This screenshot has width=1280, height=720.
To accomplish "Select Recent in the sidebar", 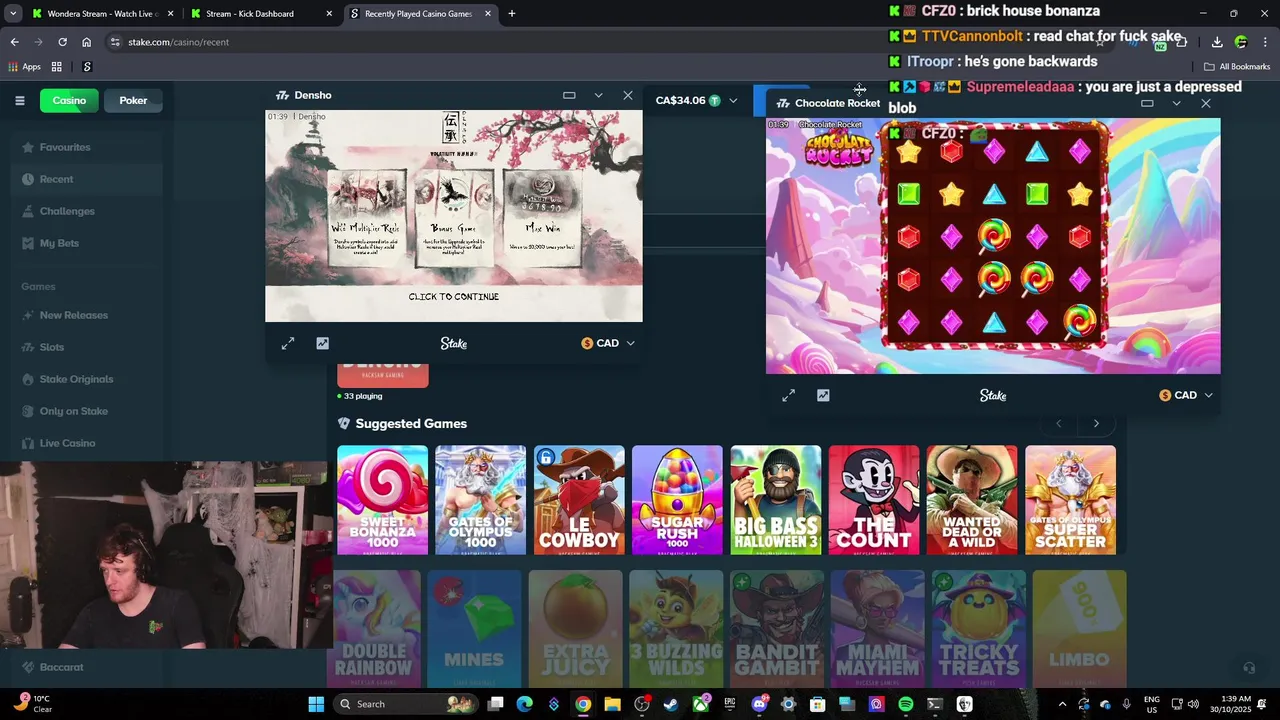I will (56, 179).
